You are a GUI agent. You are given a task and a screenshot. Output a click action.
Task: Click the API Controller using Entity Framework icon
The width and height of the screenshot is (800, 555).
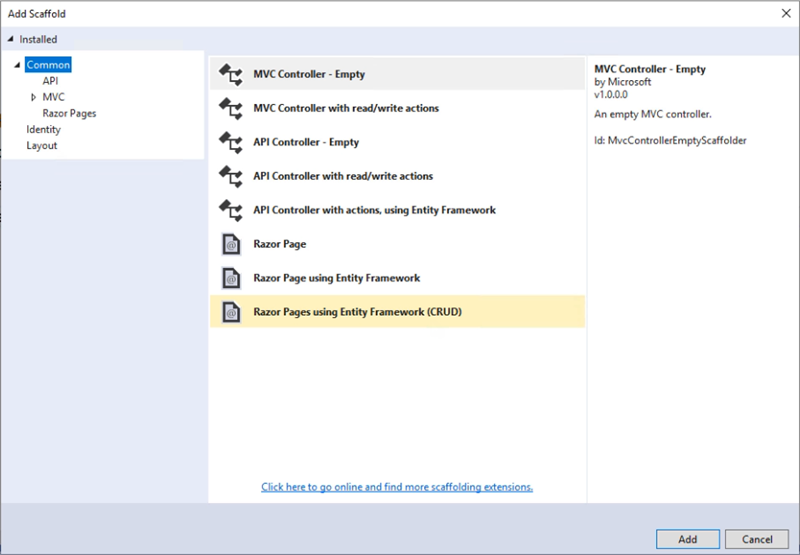tap(231, 210)
